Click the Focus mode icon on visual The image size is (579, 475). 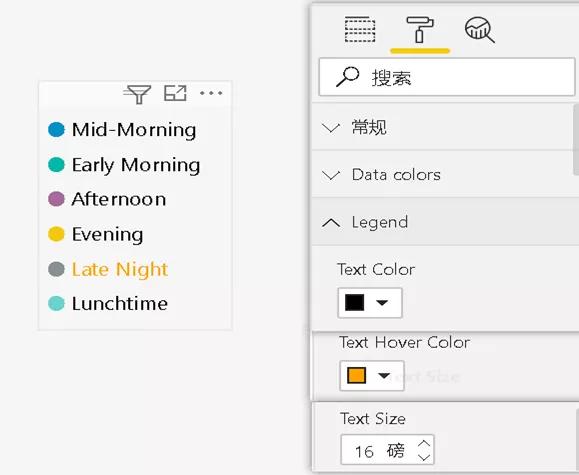coord(175,93)
